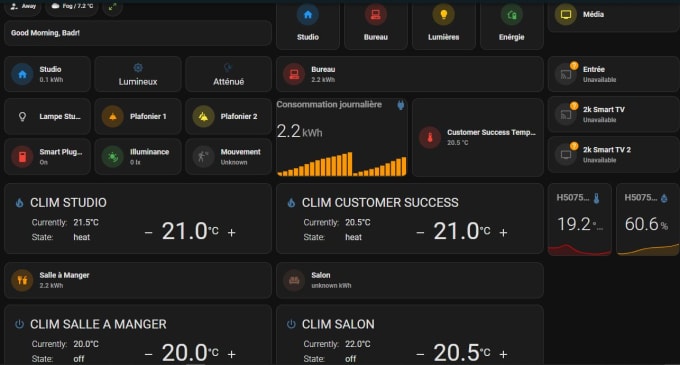This screenshot has height=365, width=680.
Task: Toggle the Plafonier 2 light
Action: 229,116
